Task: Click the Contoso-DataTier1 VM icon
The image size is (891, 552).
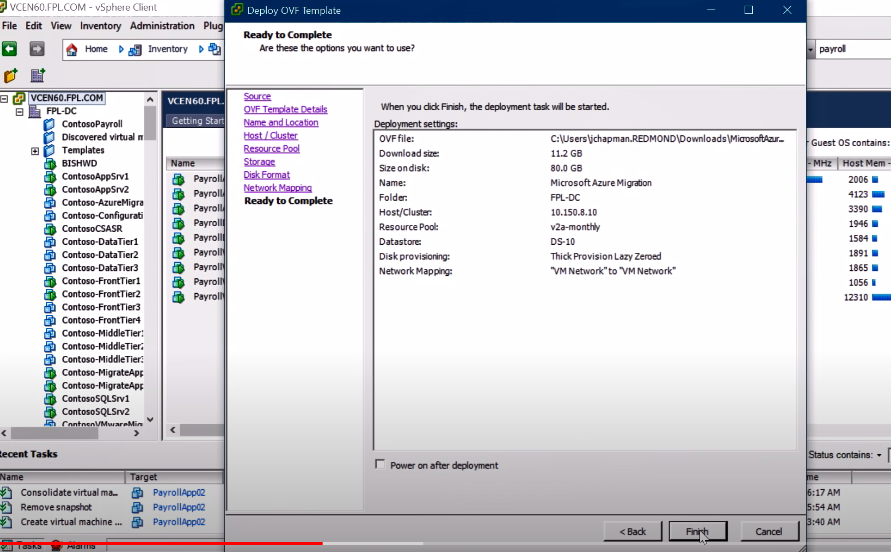Action: click(50, 242)
